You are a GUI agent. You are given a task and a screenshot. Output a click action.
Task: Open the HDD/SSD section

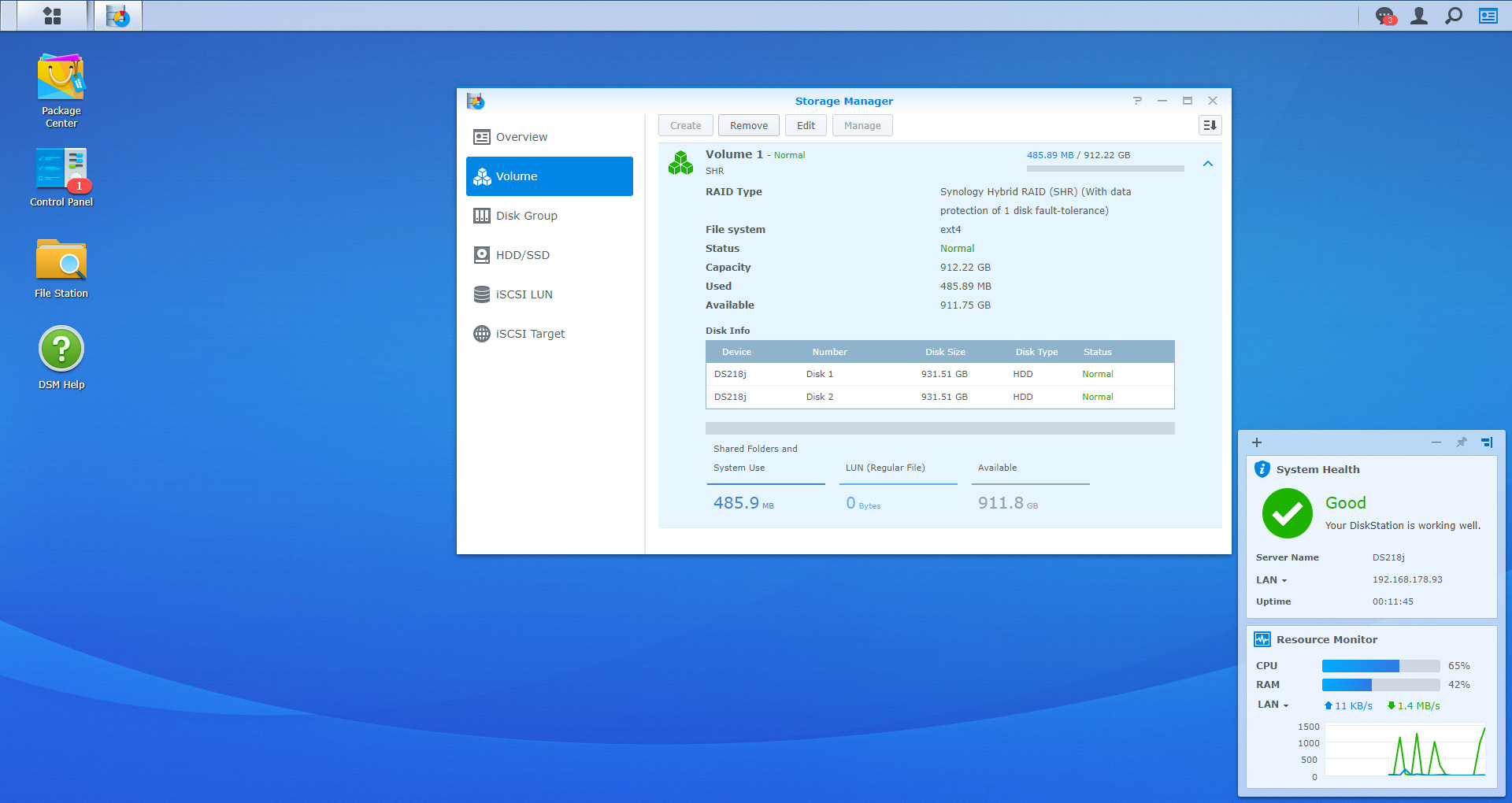click(x=522, y=255)
